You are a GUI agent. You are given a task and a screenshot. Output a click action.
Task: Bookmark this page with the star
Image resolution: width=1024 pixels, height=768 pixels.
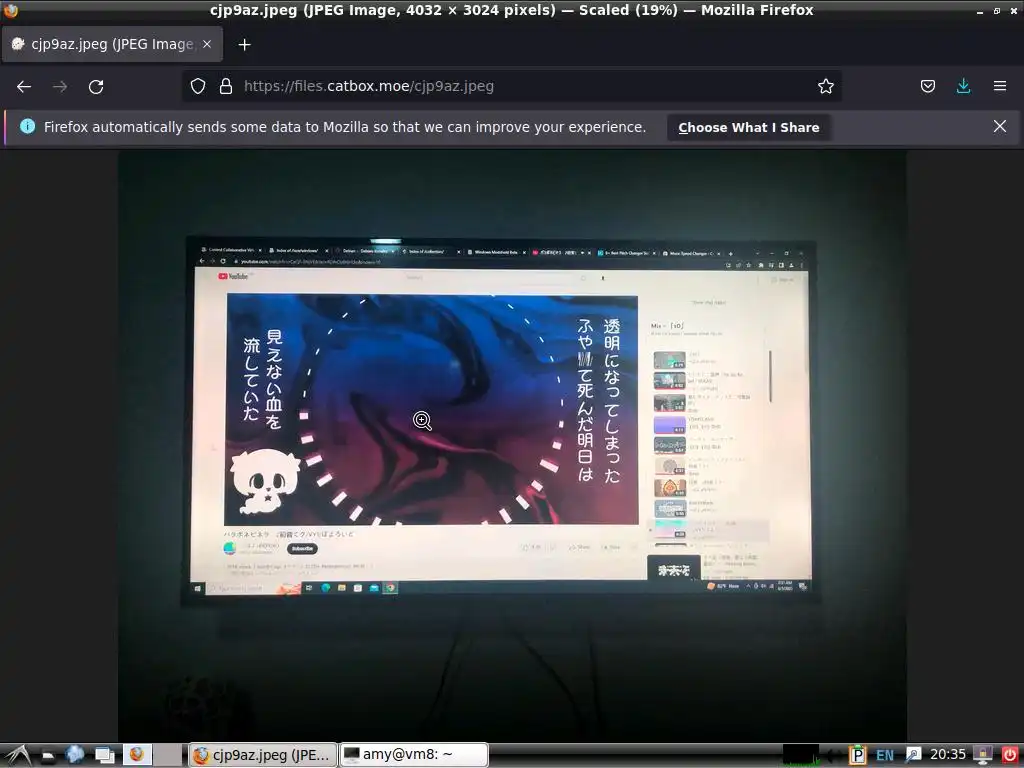825,86
